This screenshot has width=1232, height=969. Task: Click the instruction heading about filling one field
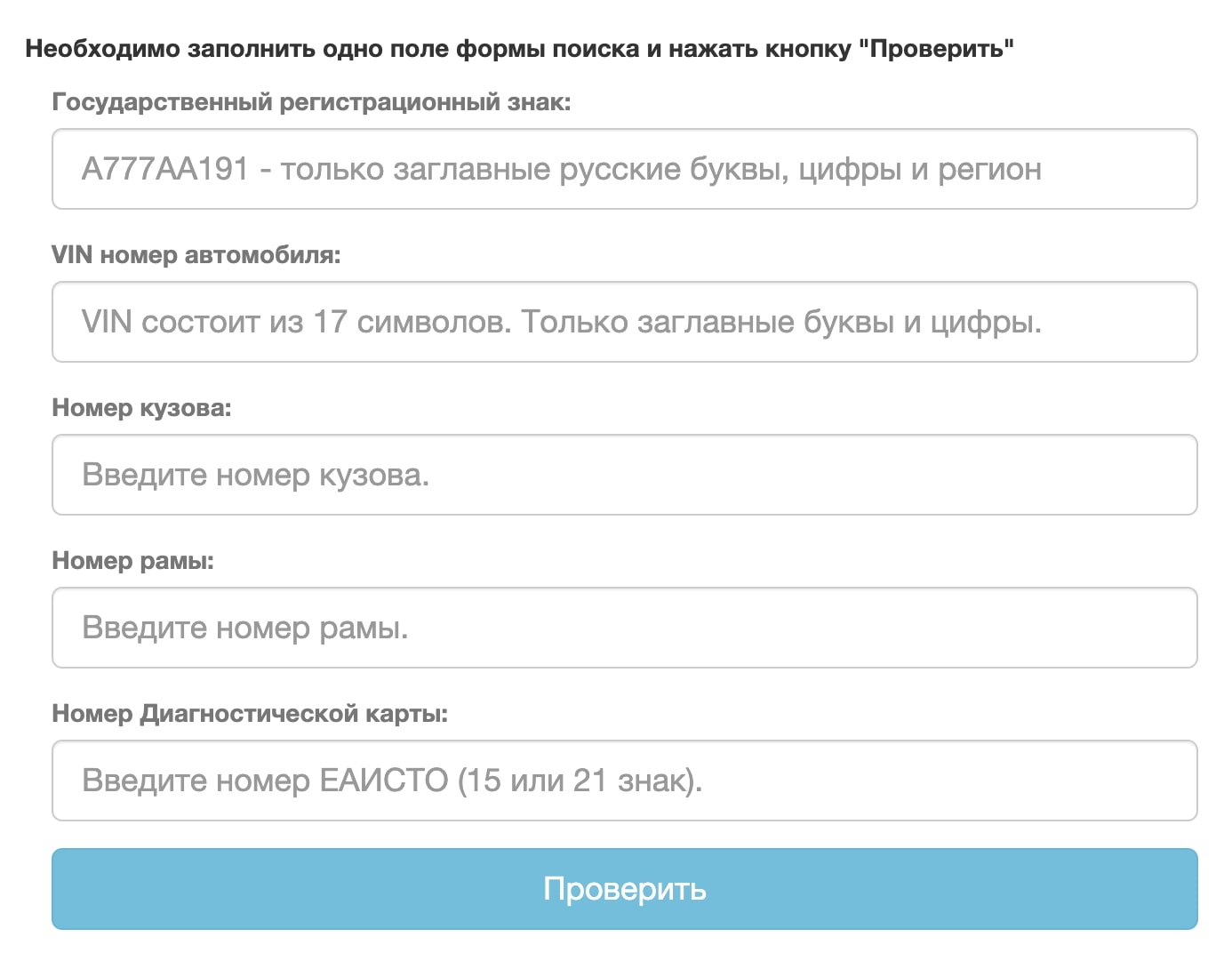[x=520, y=49]
